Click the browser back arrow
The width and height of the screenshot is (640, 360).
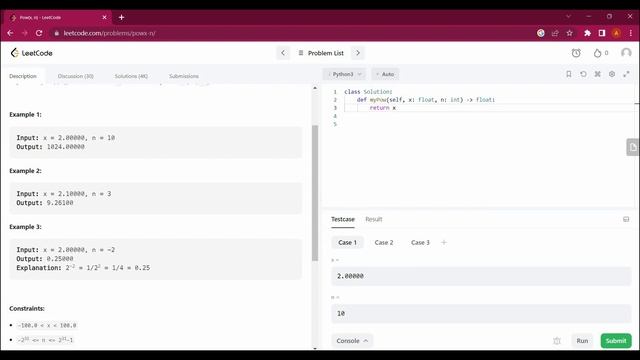[11, 33]
